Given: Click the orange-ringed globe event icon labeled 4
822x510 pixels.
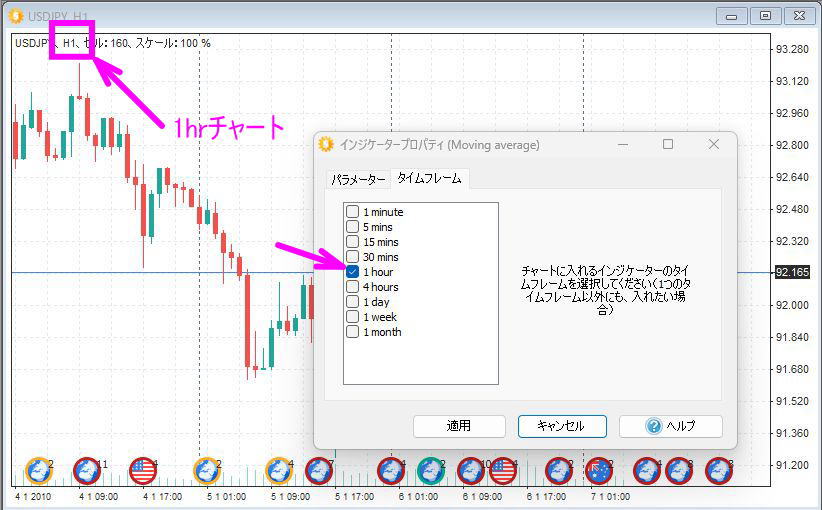Looking at the screenshot, I should [x=279, y=471].
